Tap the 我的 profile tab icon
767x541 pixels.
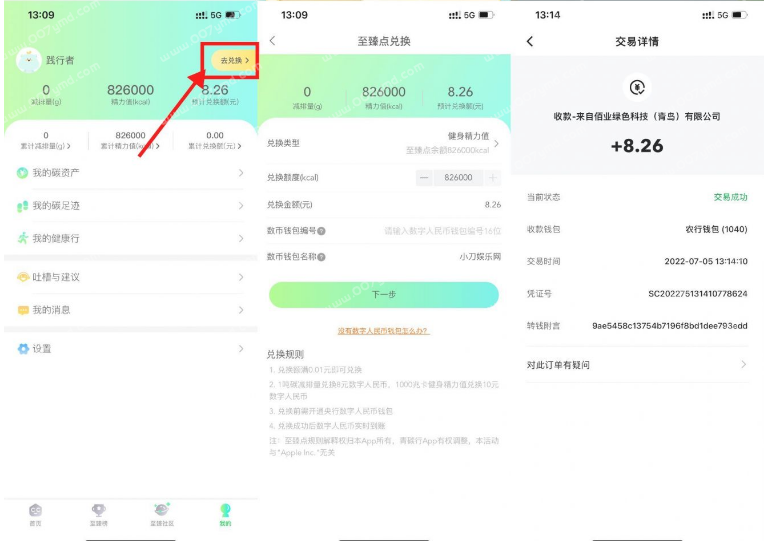tap(225, 511)
